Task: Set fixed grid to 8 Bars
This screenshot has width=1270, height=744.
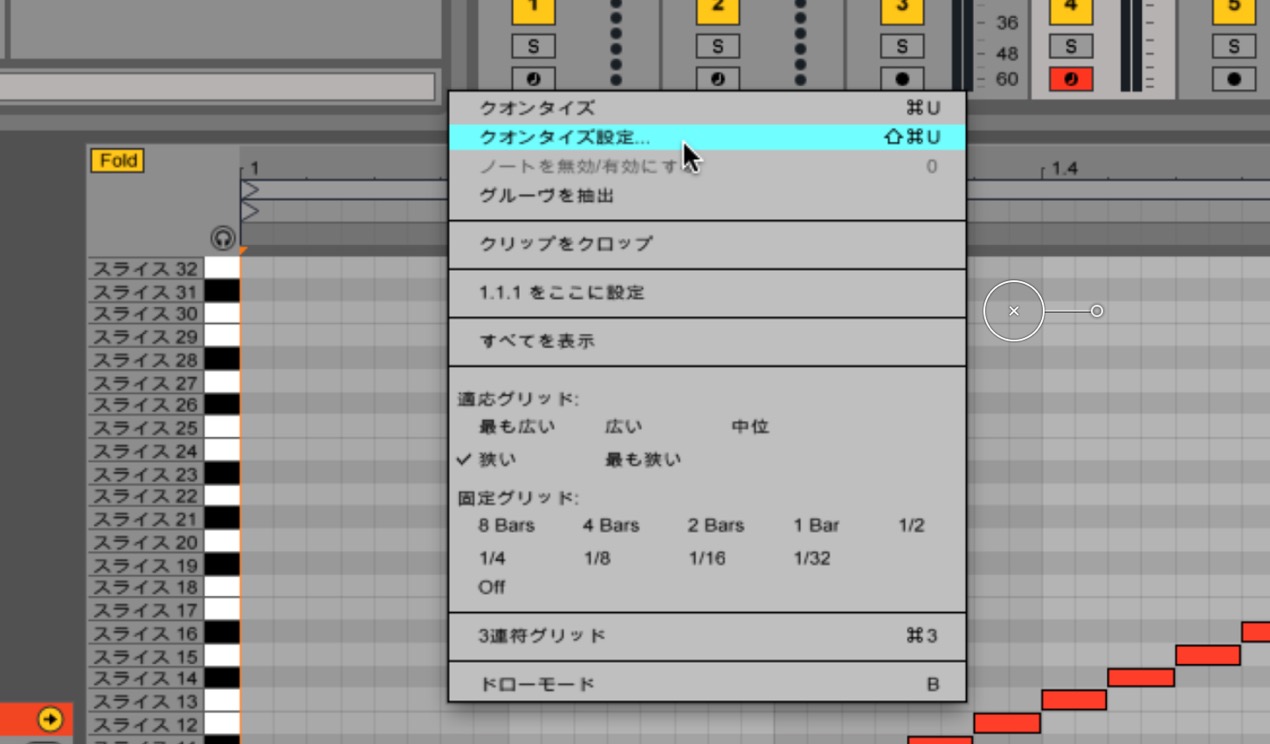Action: (x=506, y=526)
